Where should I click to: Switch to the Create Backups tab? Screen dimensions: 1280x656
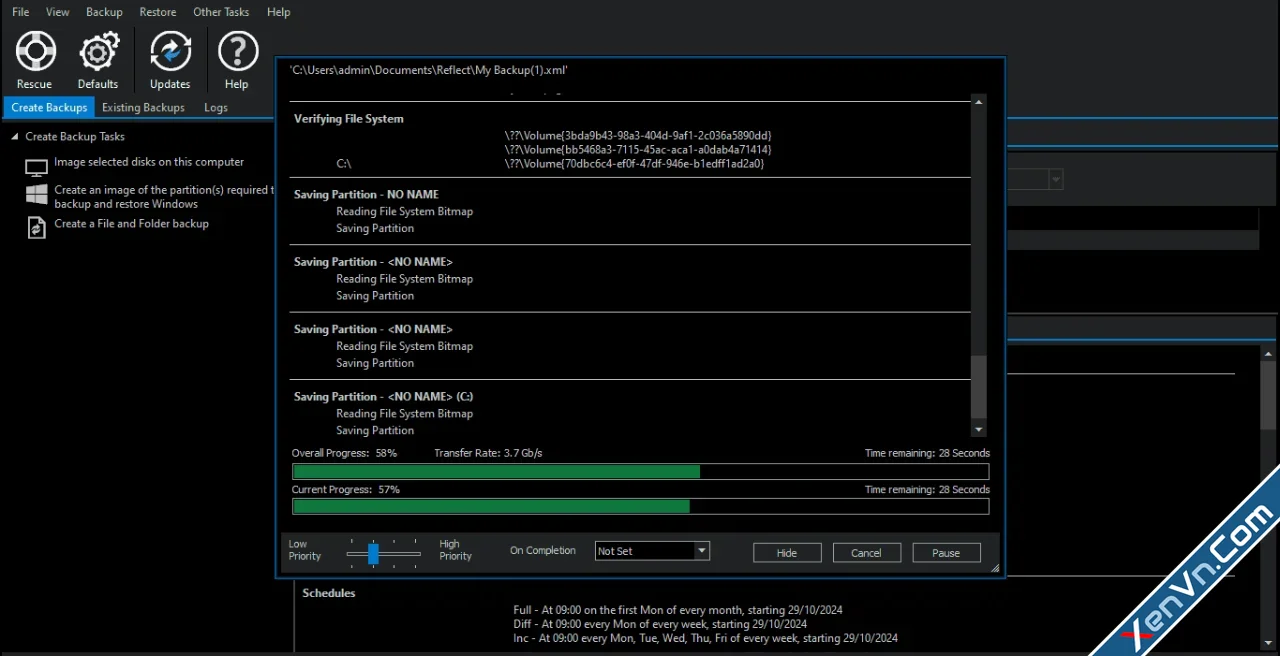(49, 107)
